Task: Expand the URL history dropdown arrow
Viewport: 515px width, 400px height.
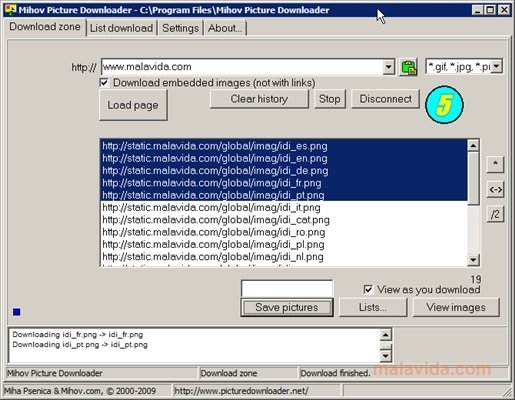Action: tap(388, 67)
